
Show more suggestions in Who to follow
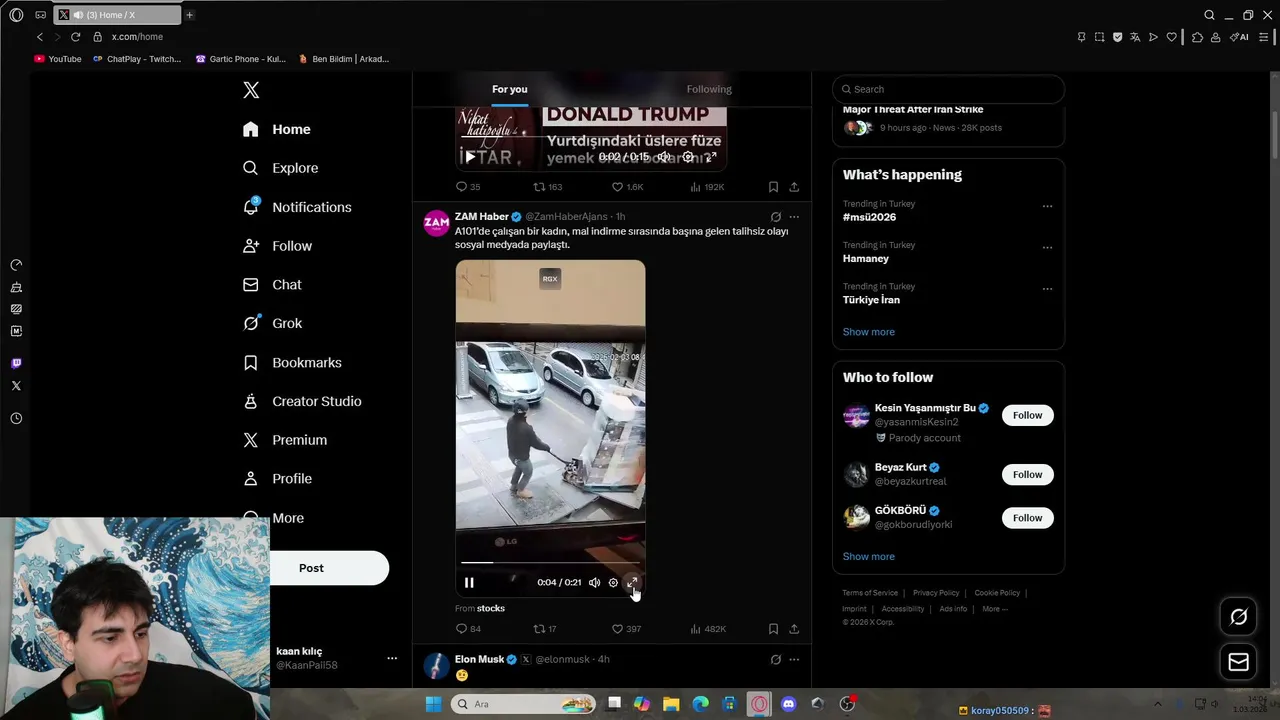[868, 557]
